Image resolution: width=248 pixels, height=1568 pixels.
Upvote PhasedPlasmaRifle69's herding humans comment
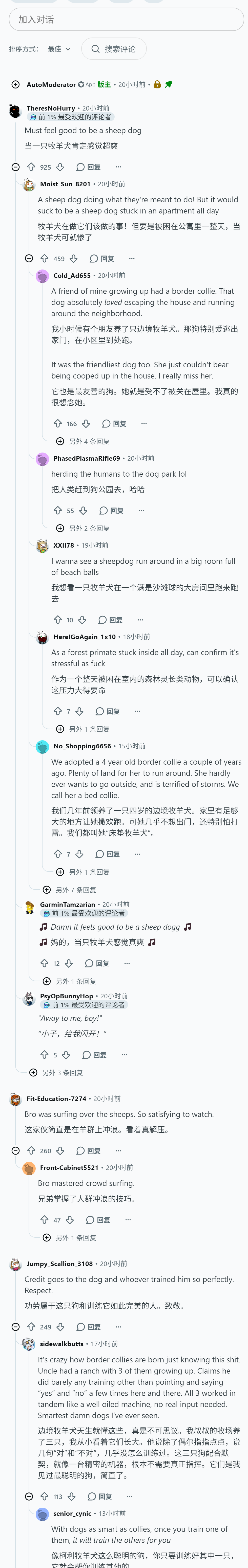58,510
